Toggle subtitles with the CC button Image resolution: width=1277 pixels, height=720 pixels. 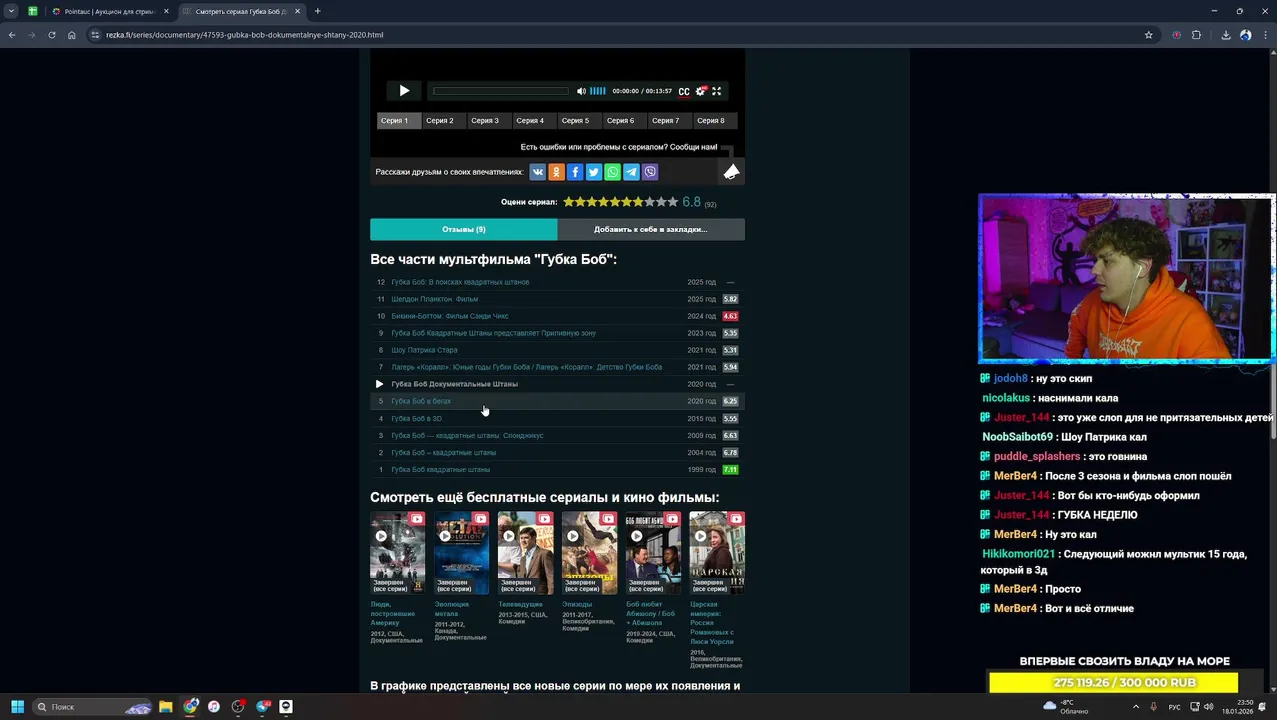point(684,91)
